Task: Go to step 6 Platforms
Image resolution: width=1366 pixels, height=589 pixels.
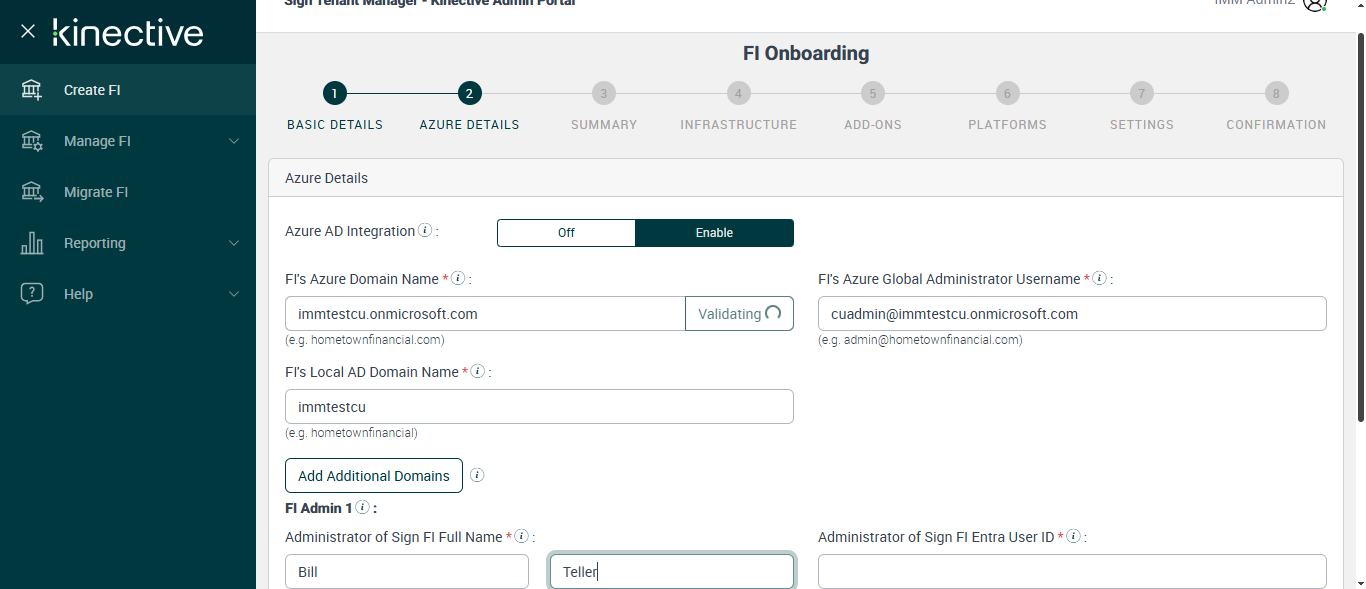Action: point(1007,94)
